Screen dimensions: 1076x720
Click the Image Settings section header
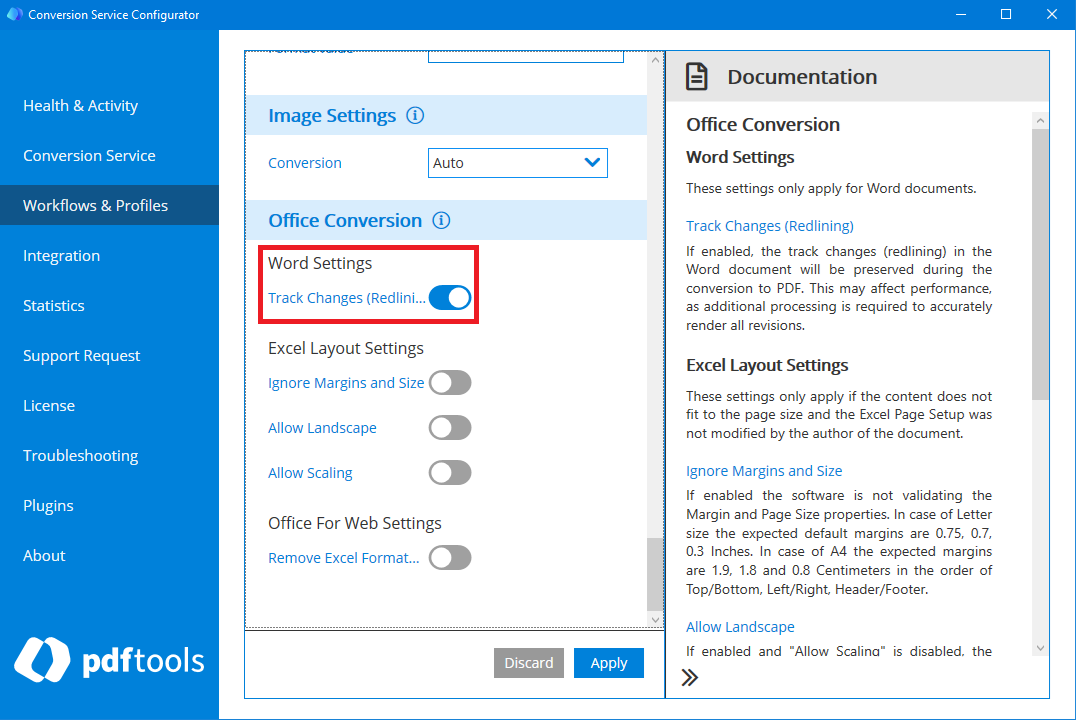446,115
